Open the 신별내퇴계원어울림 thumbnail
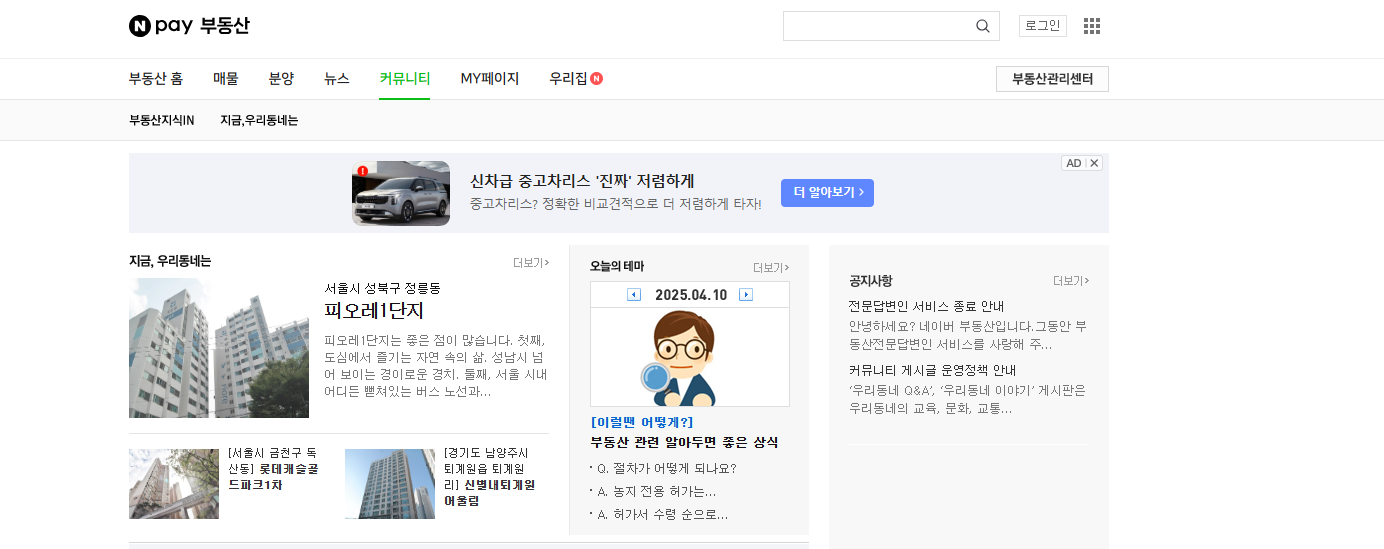This screenshot has width=1384, height=549. tap(390, 484)
